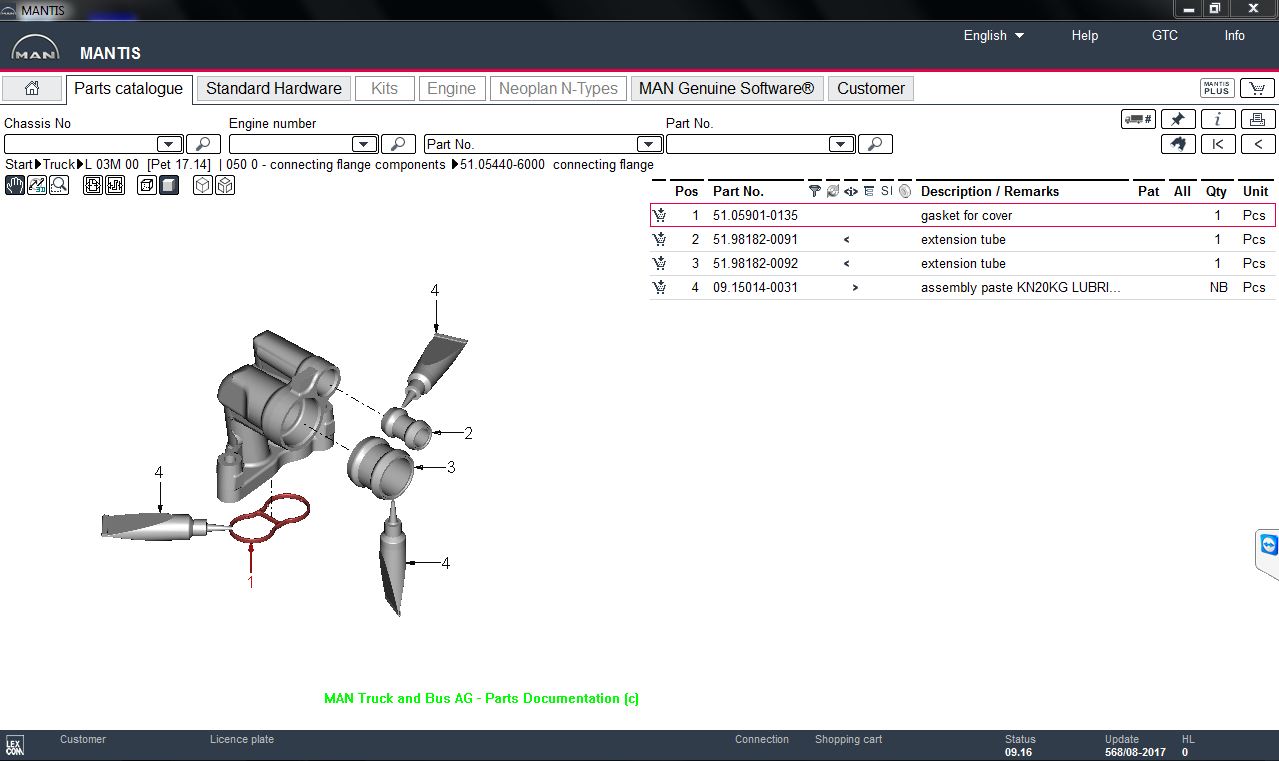The height and width of the screenshot is (761, 1279).
Task: Click the truck number lookup icon
Action: pyautogui.click(x=1138, y=119)
